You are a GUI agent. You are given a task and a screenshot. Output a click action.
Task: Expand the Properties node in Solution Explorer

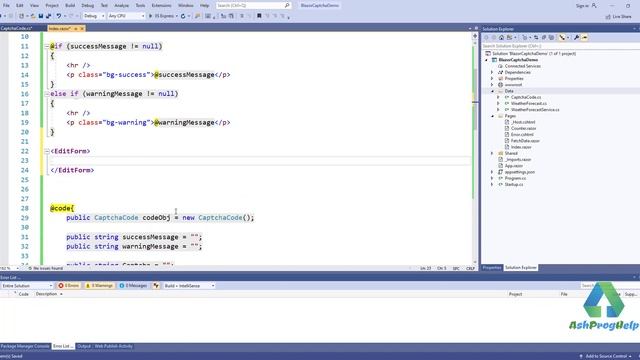pyautogui.click(x=492, y=78)
